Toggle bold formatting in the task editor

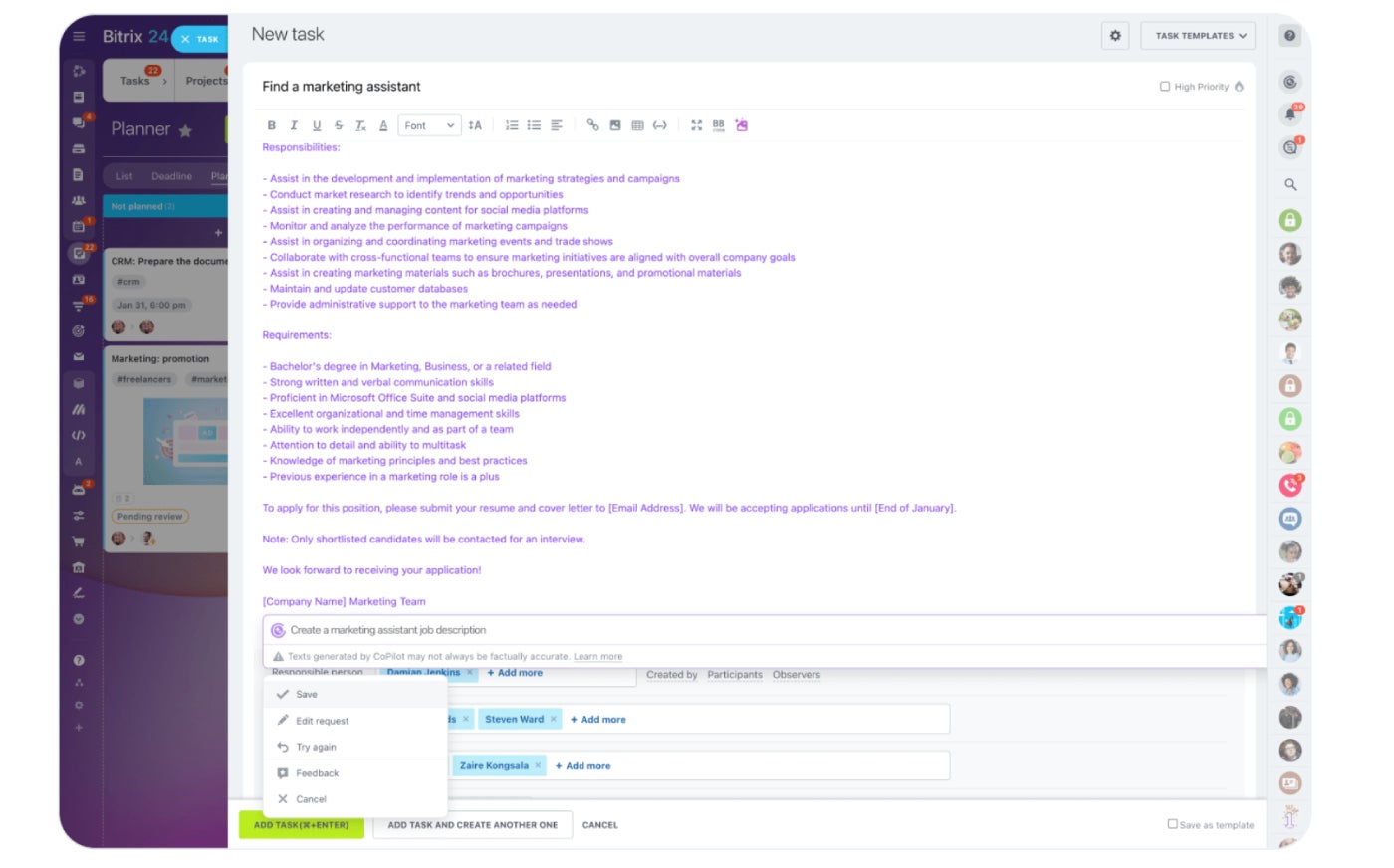[271, 125]
